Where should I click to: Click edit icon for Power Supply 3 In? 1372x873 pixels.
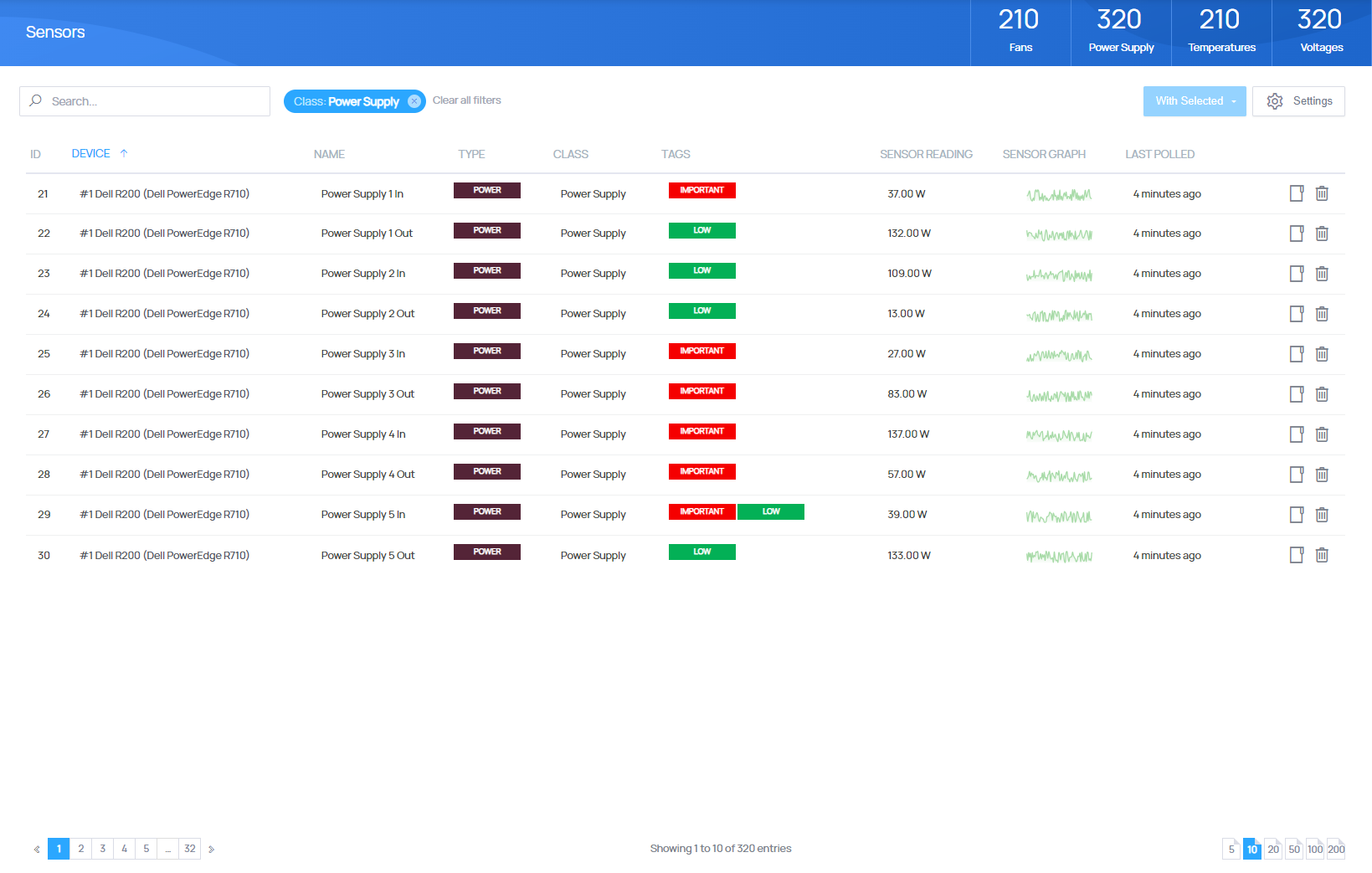point(1297,354)
